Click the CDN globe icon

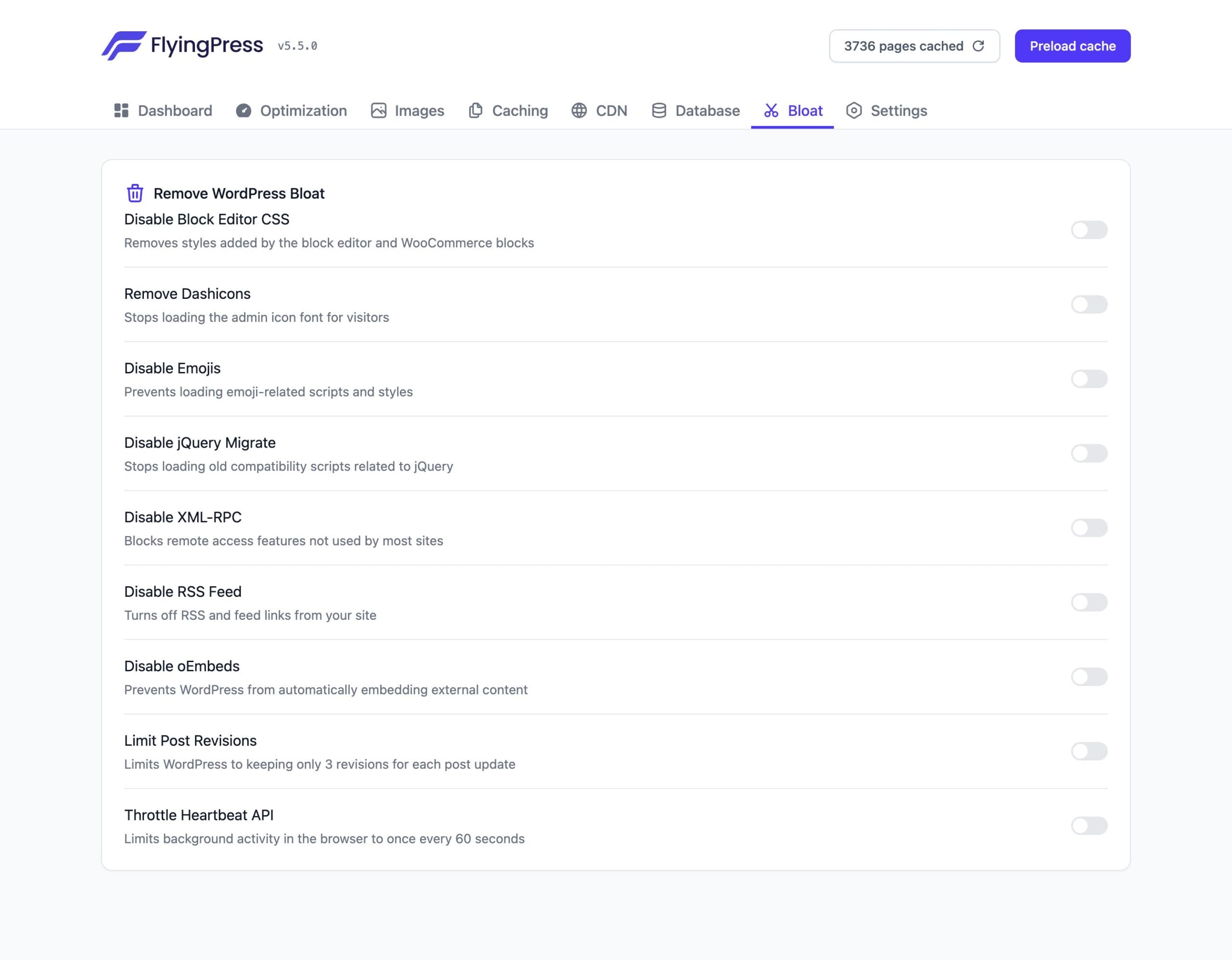point(579,111)
